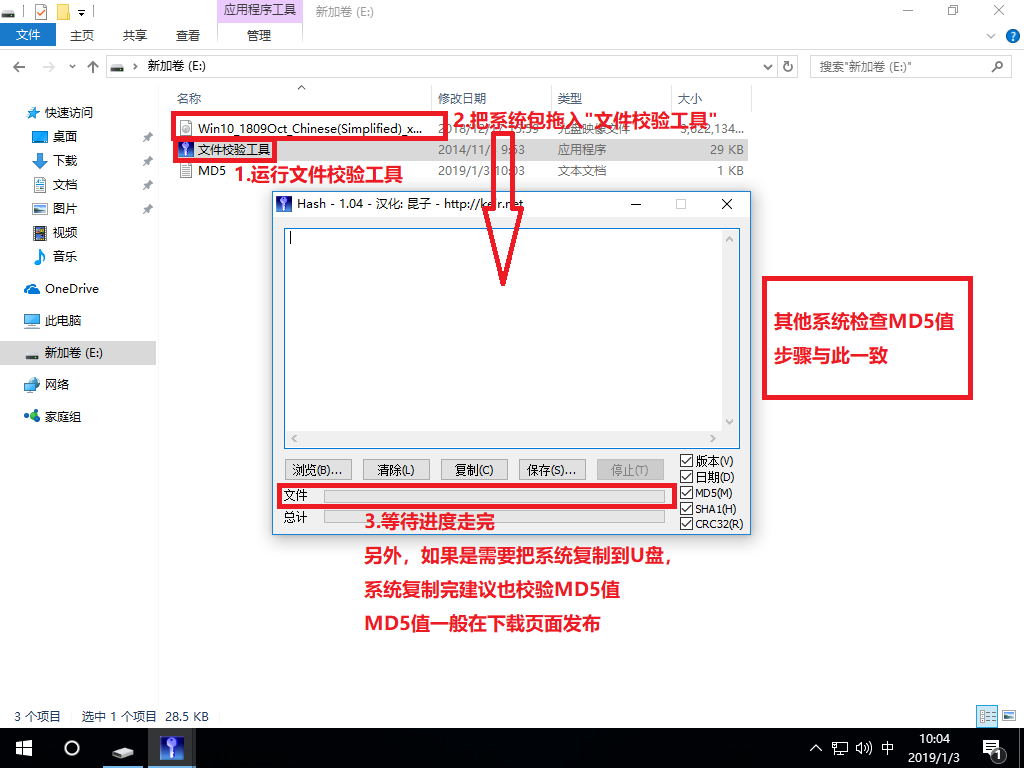Open the 管理 application tools tab
The width and height of the screenshot is (1024, 768).
click(x=258, y=34)
